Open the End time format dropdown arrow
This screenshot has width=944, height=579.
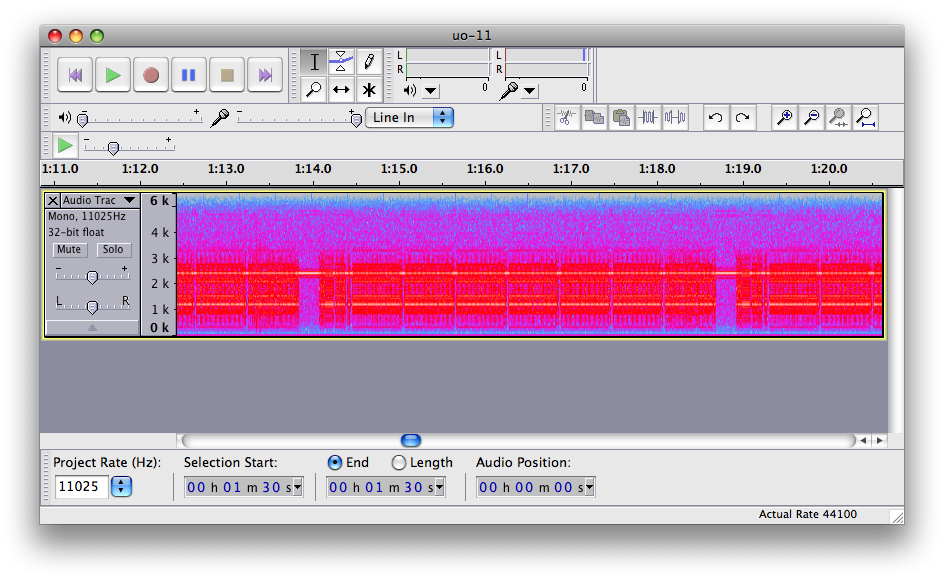pyautogui.click(x=440, y=487)
